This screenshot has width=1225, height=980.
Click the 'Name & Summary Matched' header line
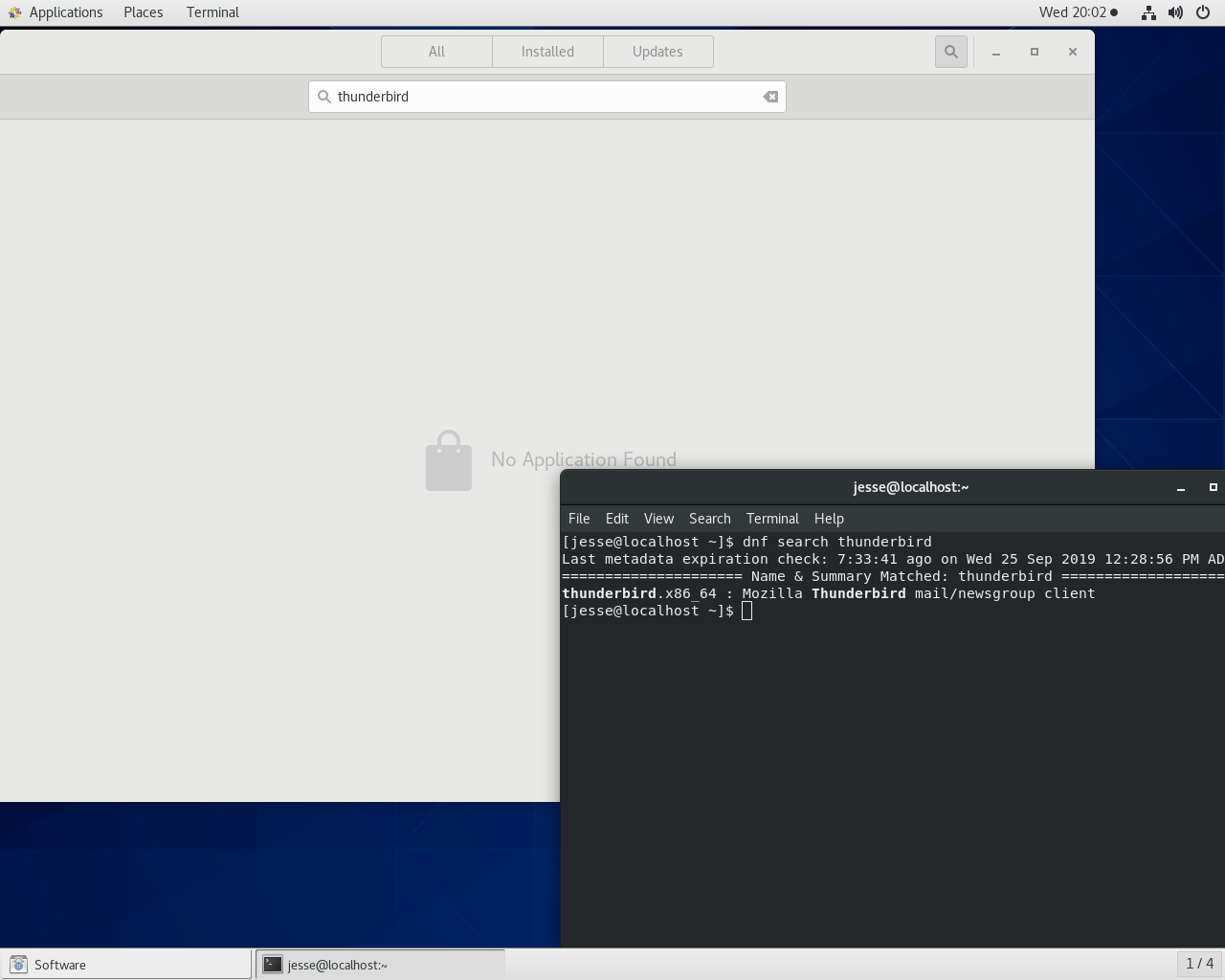point(893,576)
